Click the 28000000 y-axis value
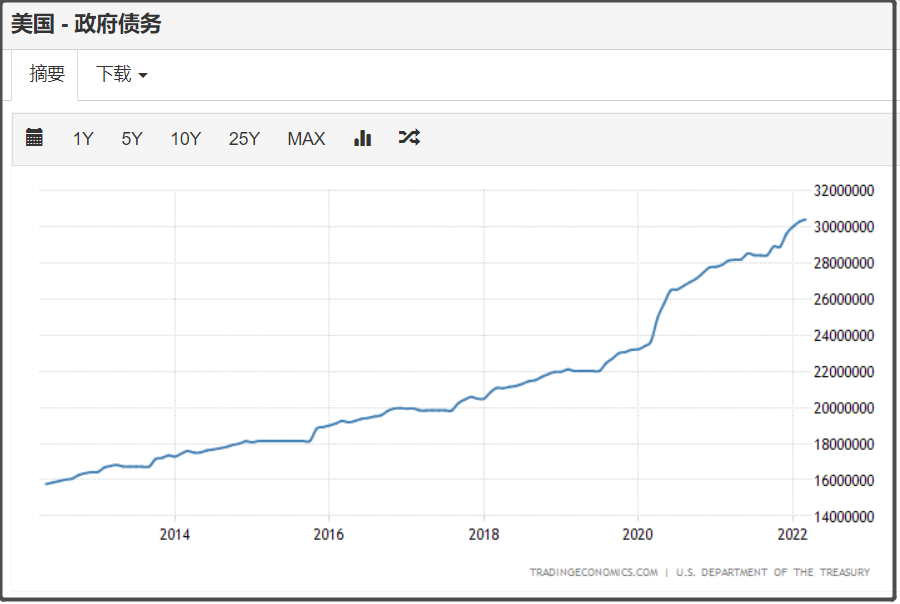The height and width of the screenshot is (604, 900). (x=844, y=263)
